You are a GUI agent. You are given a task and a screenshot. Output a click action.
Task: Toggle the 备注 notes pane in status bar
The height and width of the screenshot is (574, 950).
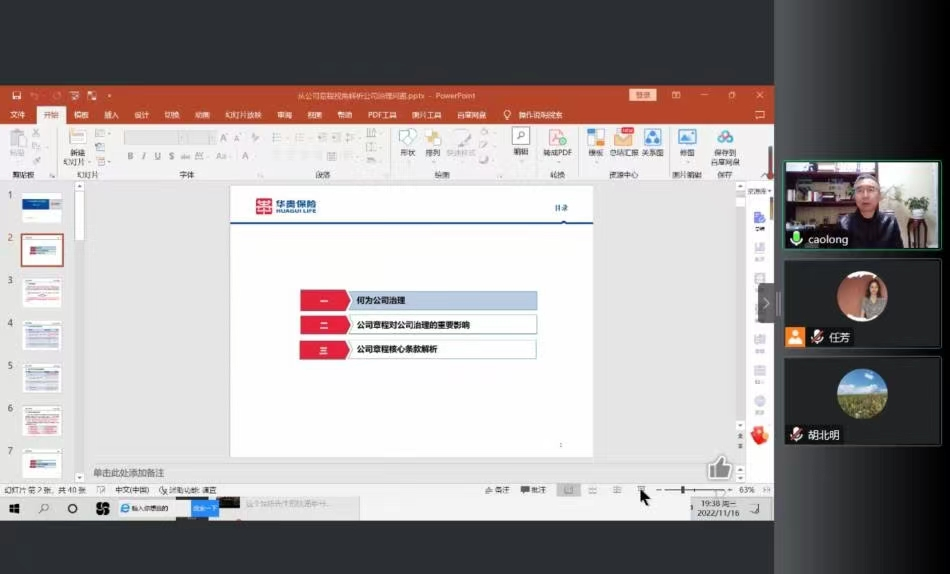497,490
